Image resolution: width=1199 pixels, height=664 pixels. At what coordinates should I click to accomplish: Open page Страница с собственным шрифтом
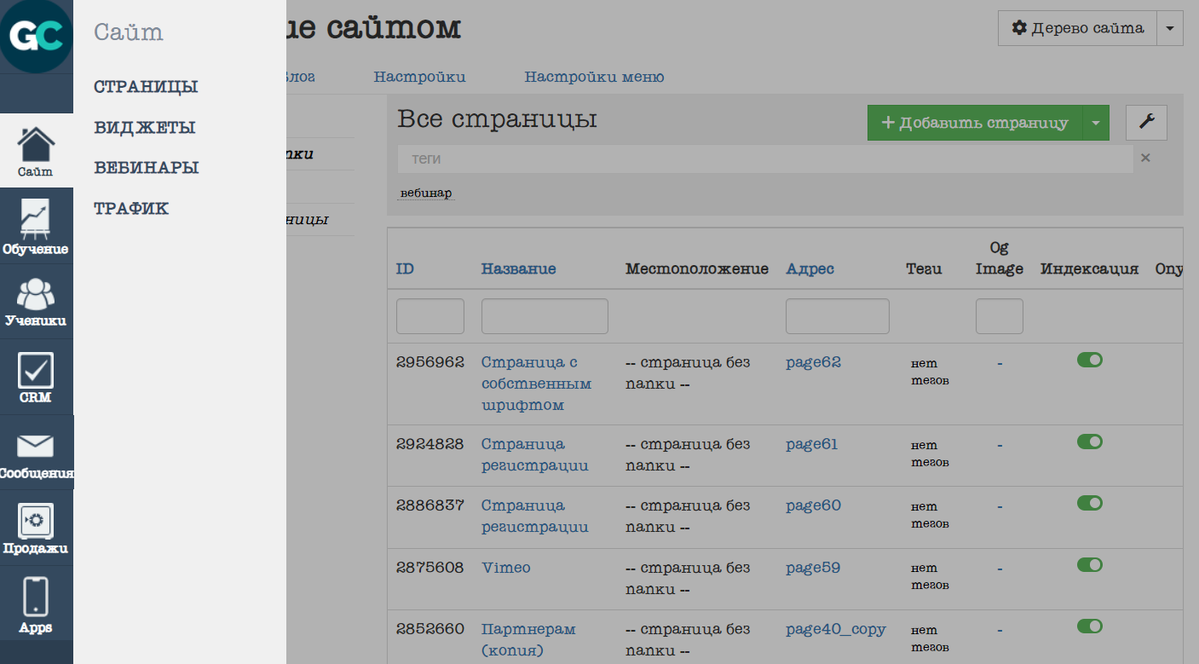tap(536, 383)
